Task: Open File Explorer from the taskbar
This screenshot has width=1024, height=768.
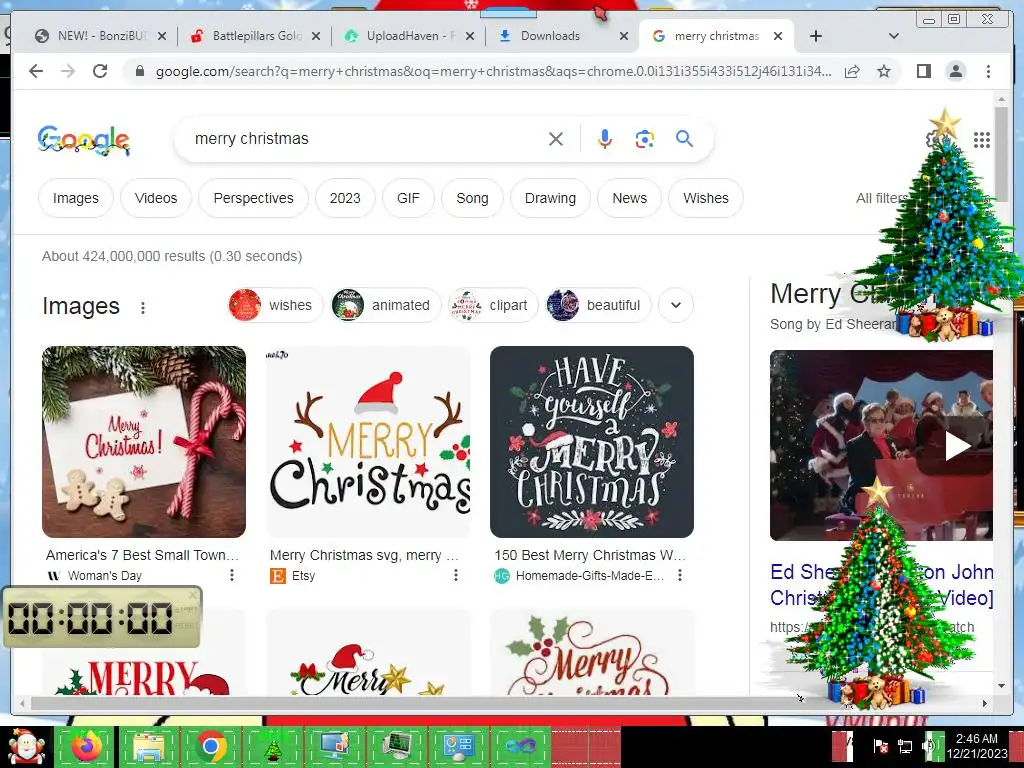Action: pos(148,746)
